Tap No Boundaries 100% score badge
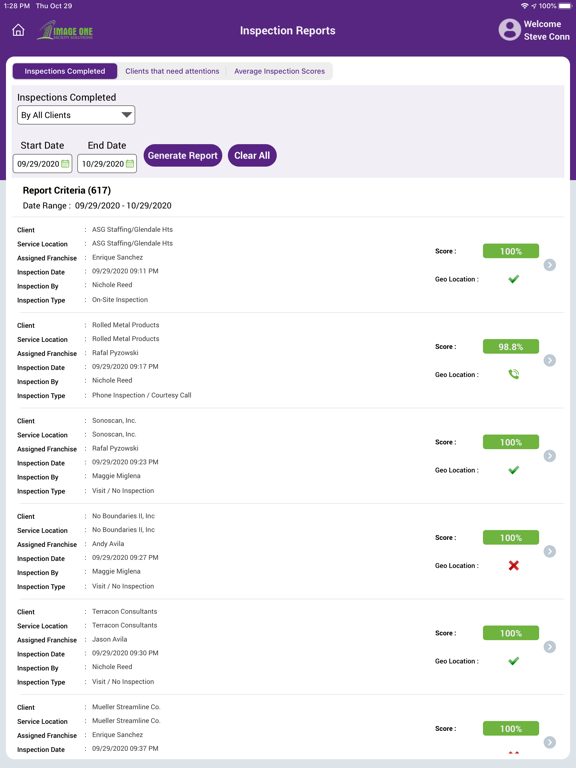The width and height of the screenshot is (576, 768). pos(511,538)
